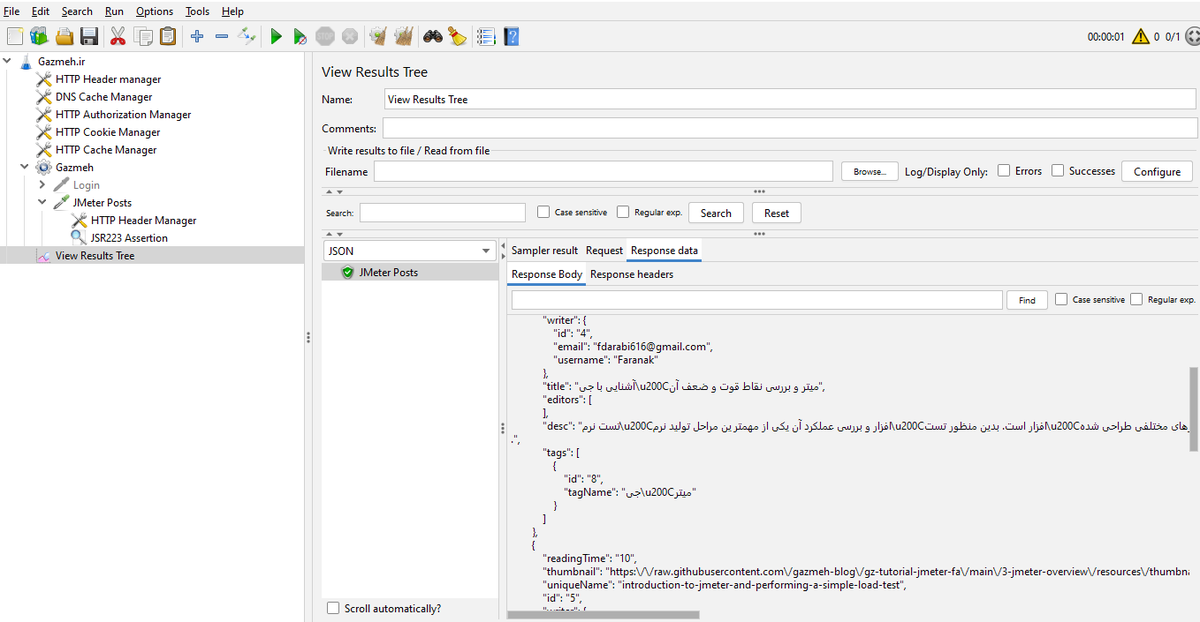Click the Paste clipboard icon
The width and height of the screenshot is (1200, 622).
tap(167, 37)
